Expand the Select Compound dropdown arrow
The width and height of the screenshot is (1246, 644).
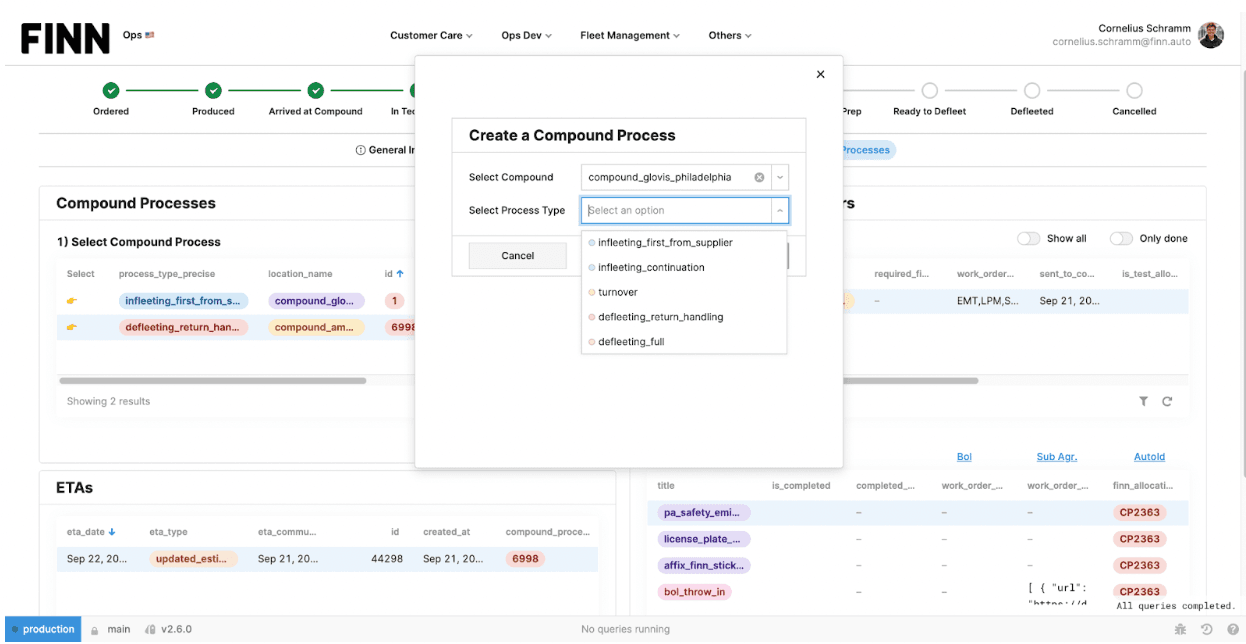coord(780,177)
